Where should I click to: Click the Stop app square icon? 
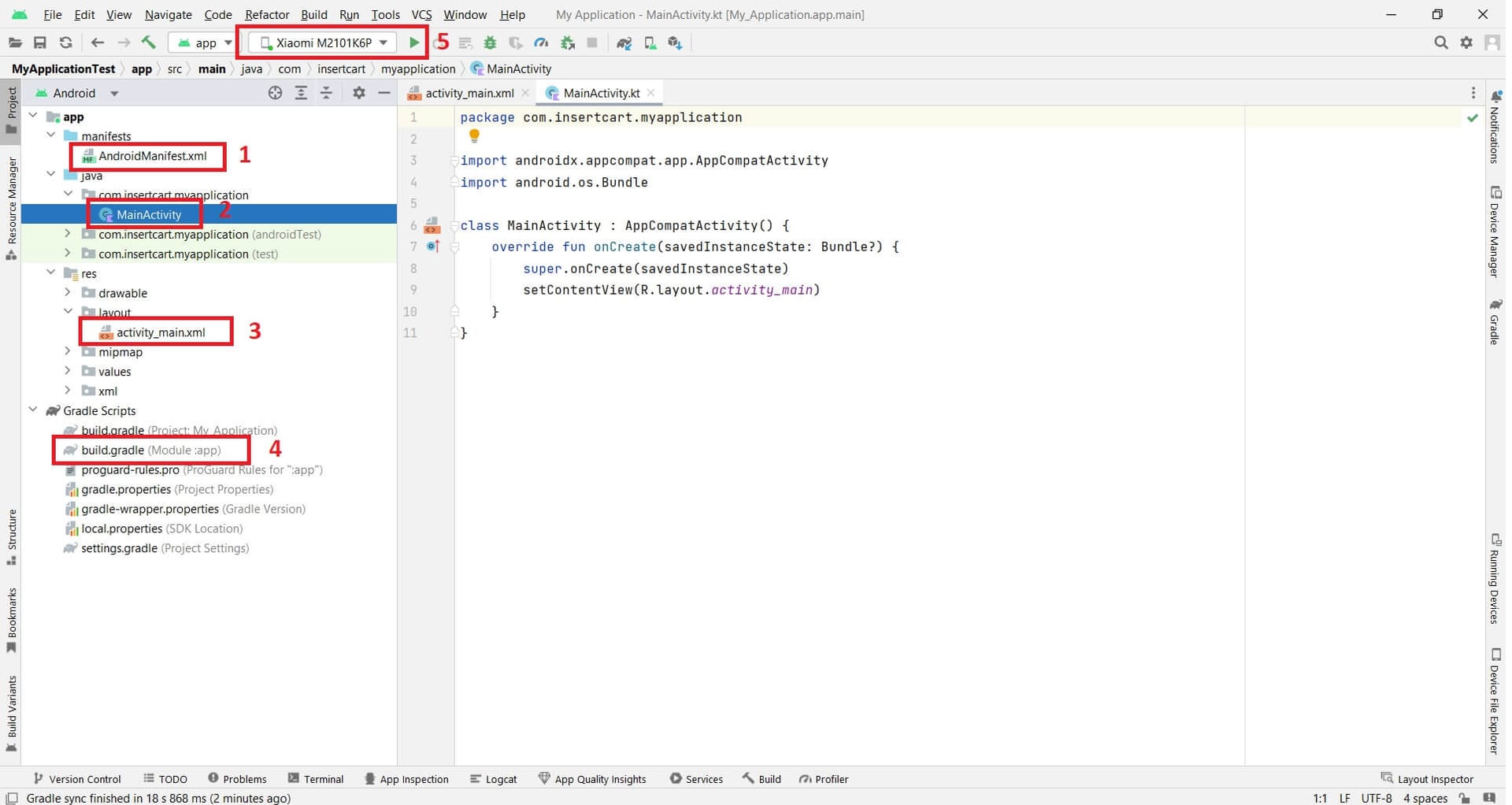pyautogui.click(x=592, y=43)
